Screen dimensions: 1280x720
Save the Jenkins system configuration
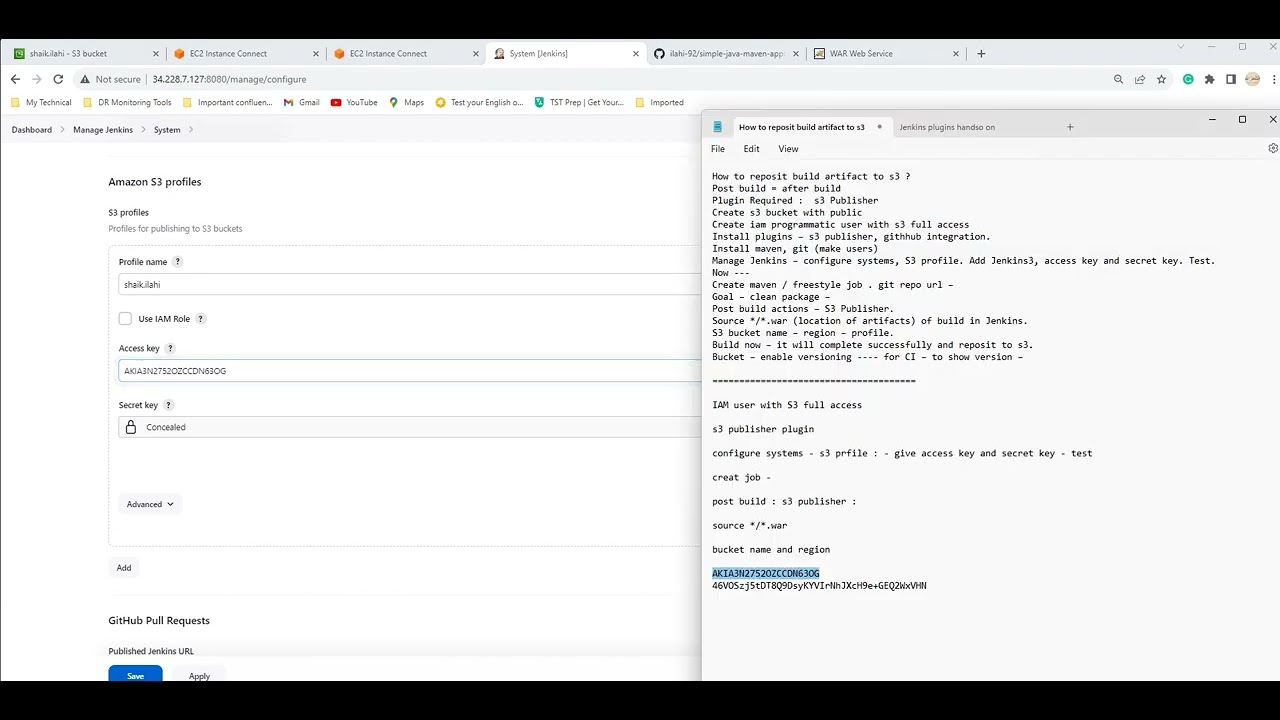click(x=136, y=675)
